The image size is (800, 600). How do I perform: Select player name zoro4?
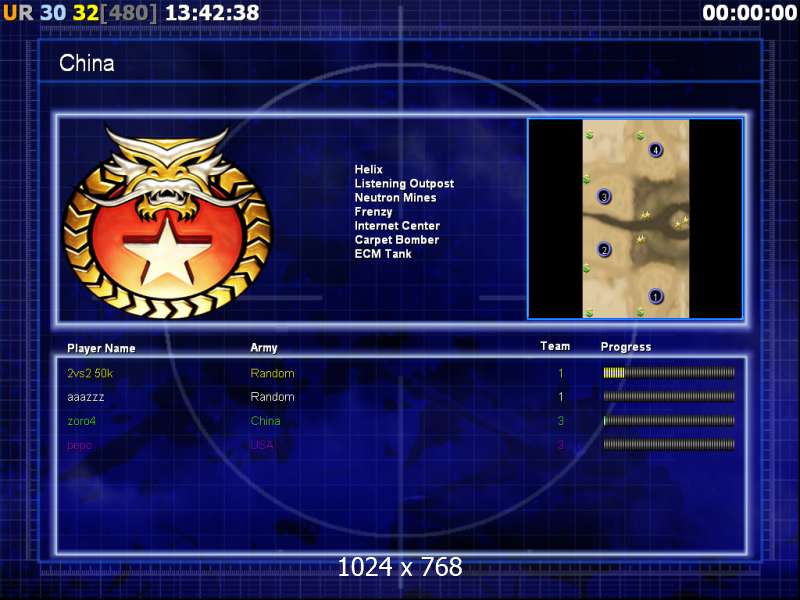(82, 421)
